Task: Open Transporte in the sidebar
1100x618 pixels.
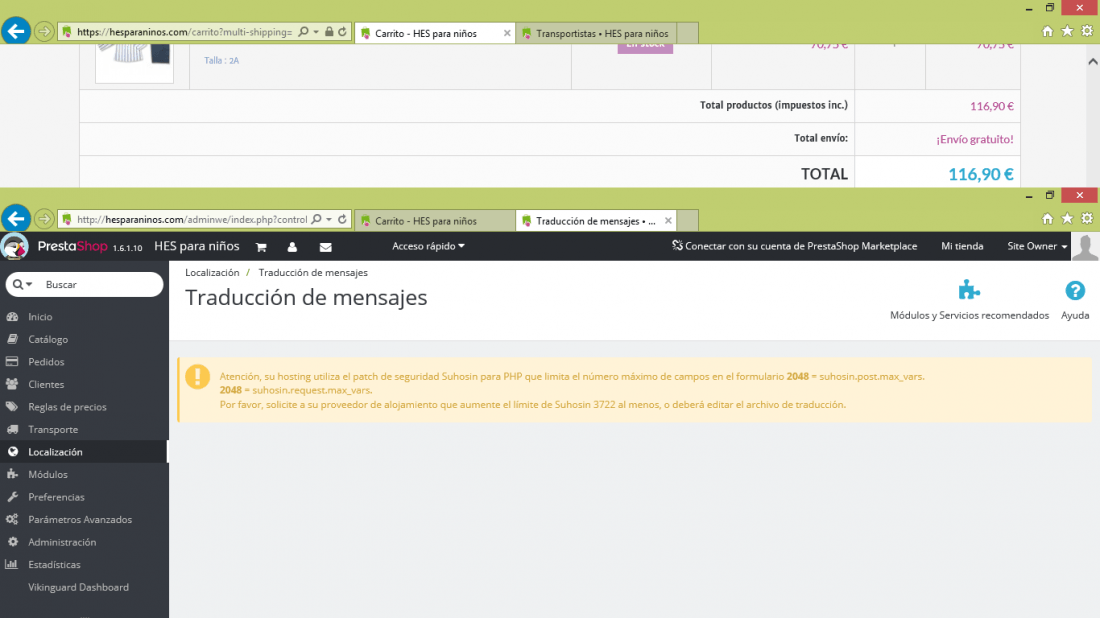Action: 84,429
